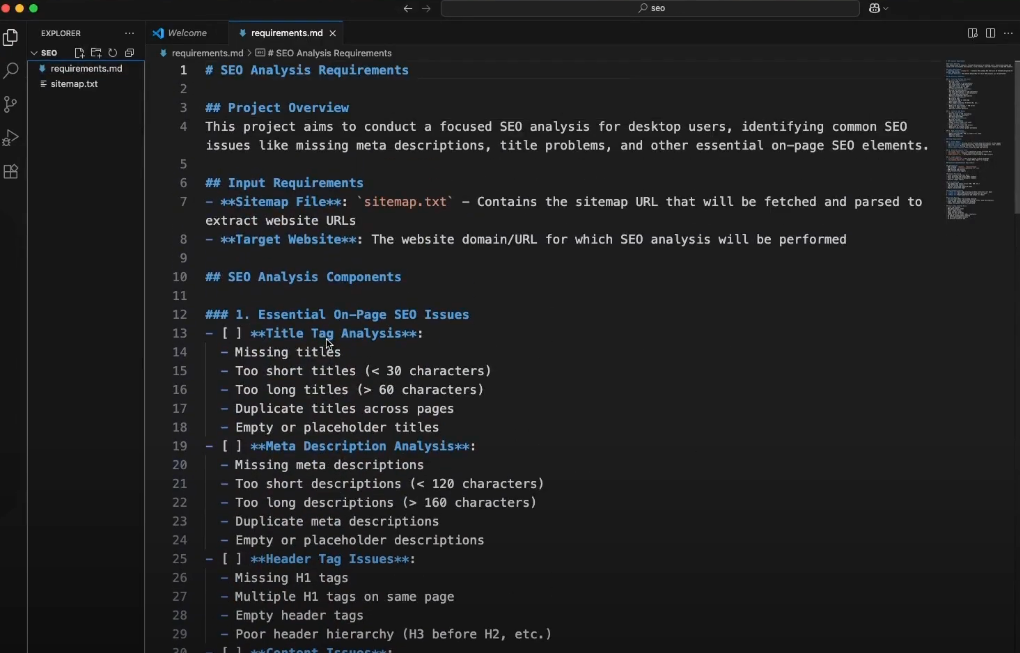The width and height of the screenshot is (1020, 653).
Task: Switch to the Welcome tab
Action: click(x=186, y=33)
